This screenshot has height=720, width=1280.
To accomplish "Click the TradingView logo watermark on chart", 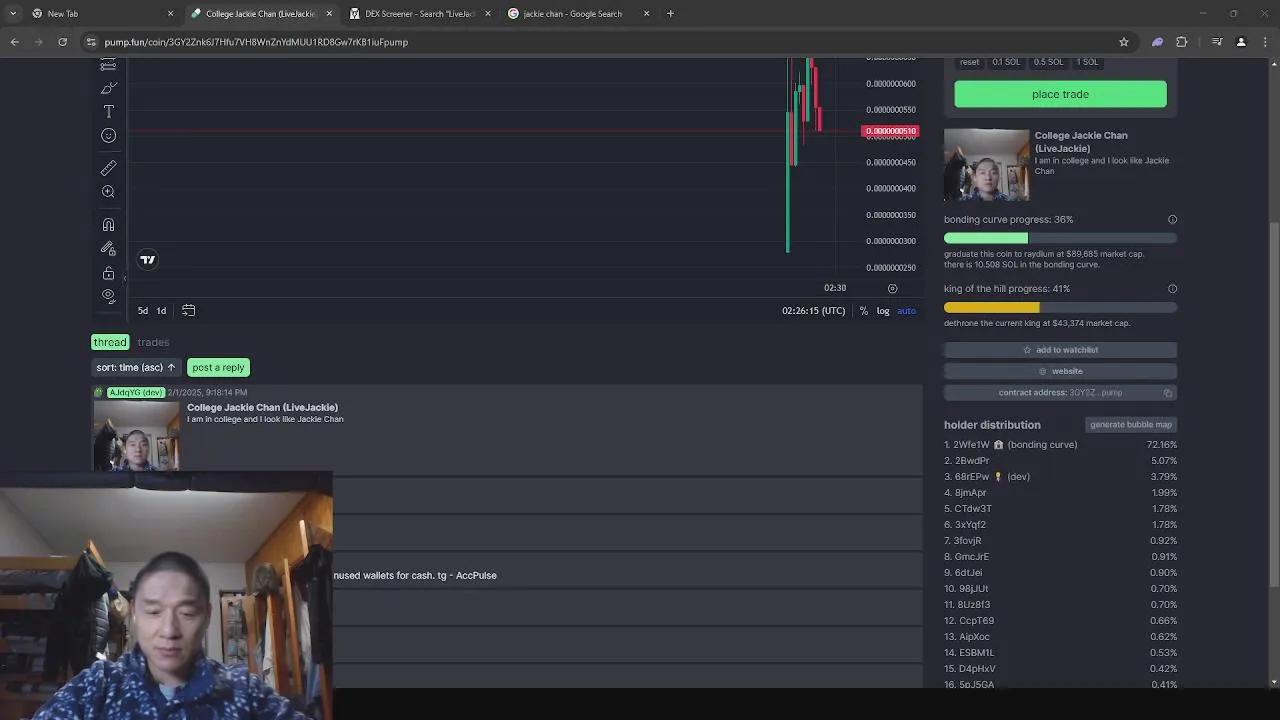I will point(147,259).
